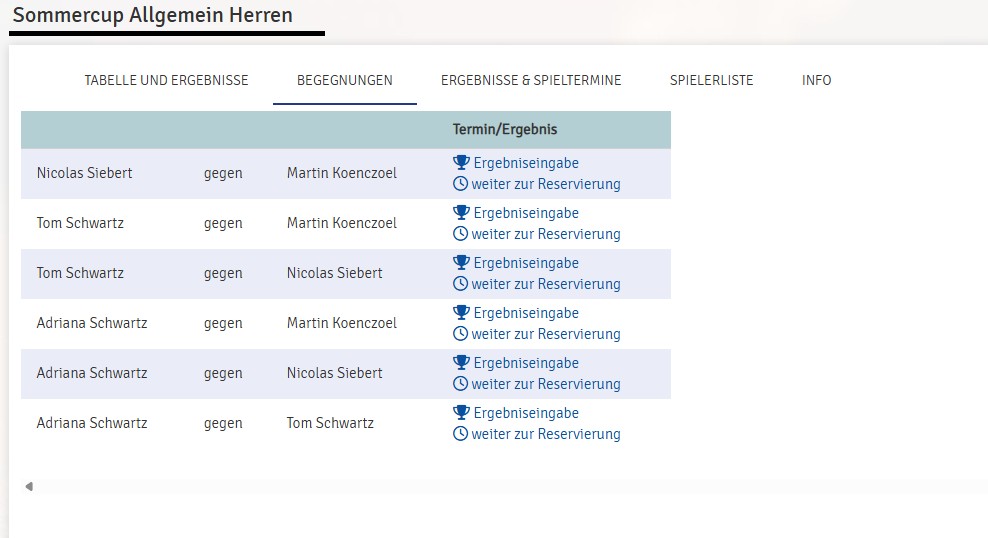This screenshot has height=538, width=988.
Task: Click the Termin/Ergebnis column header
Action: click(505, 129)
